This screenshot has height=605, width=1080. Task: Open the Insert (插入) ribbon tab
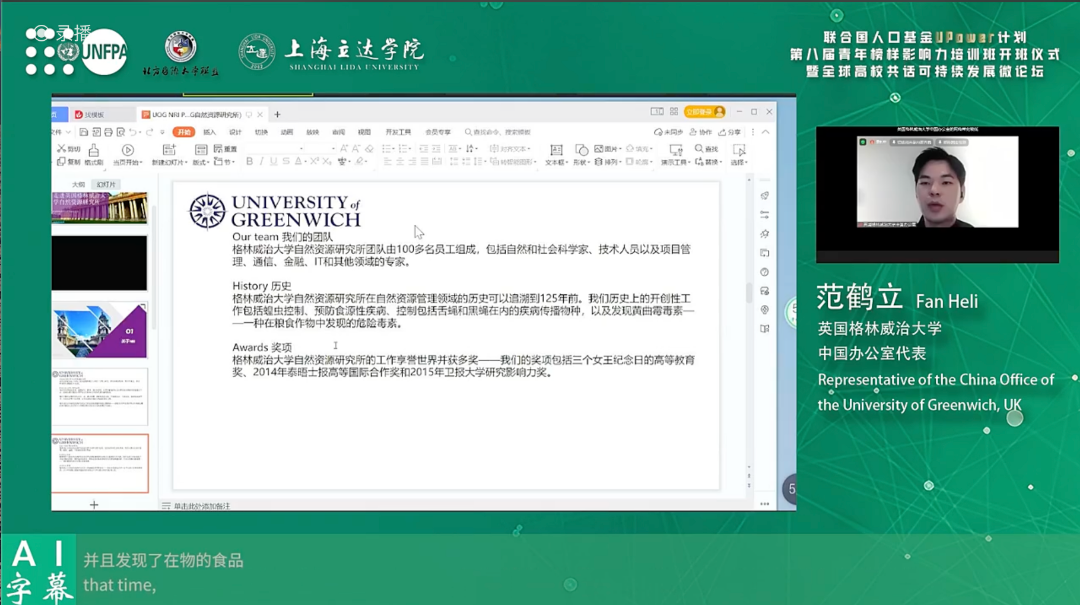coord(209,132)
